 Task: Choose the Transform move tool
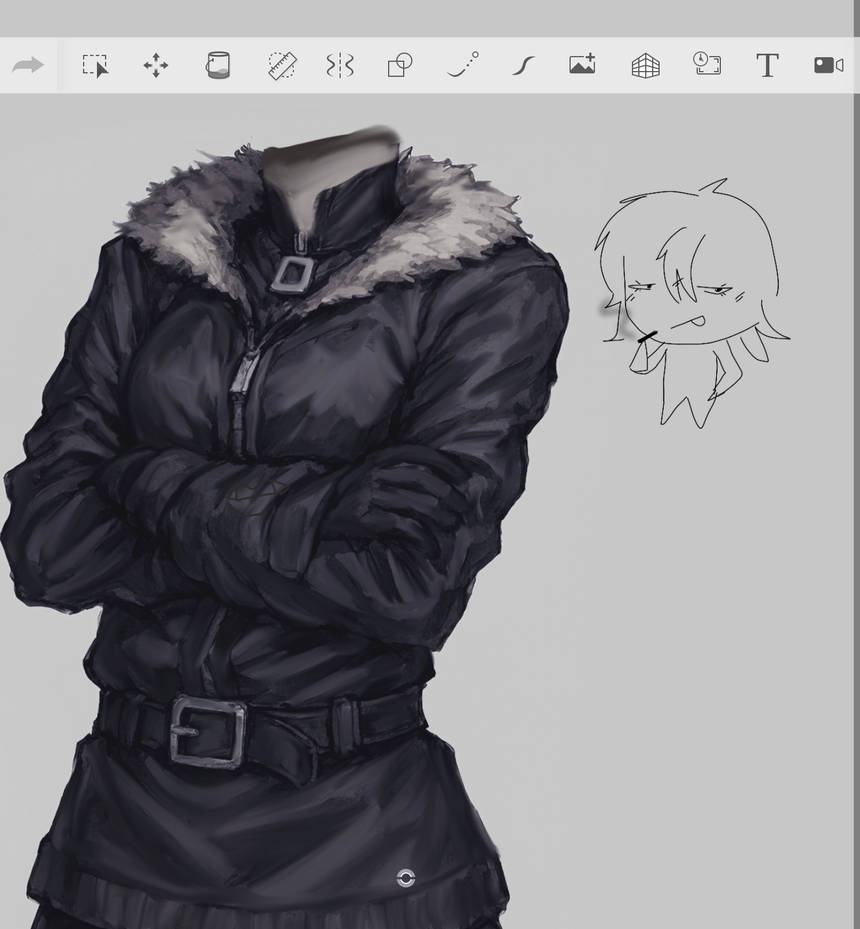(x=156, y=65)
